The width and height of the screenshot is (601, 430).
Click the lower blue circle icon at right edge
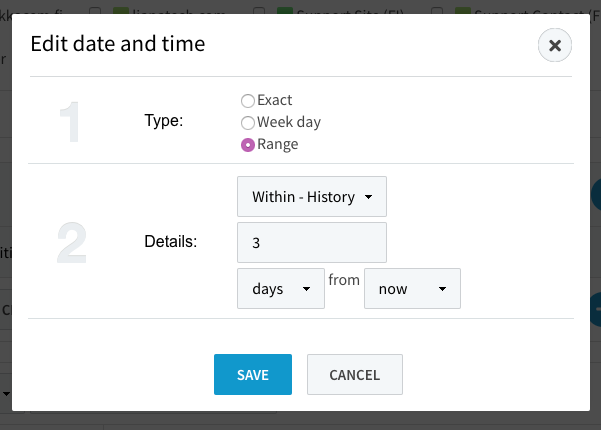597,311
